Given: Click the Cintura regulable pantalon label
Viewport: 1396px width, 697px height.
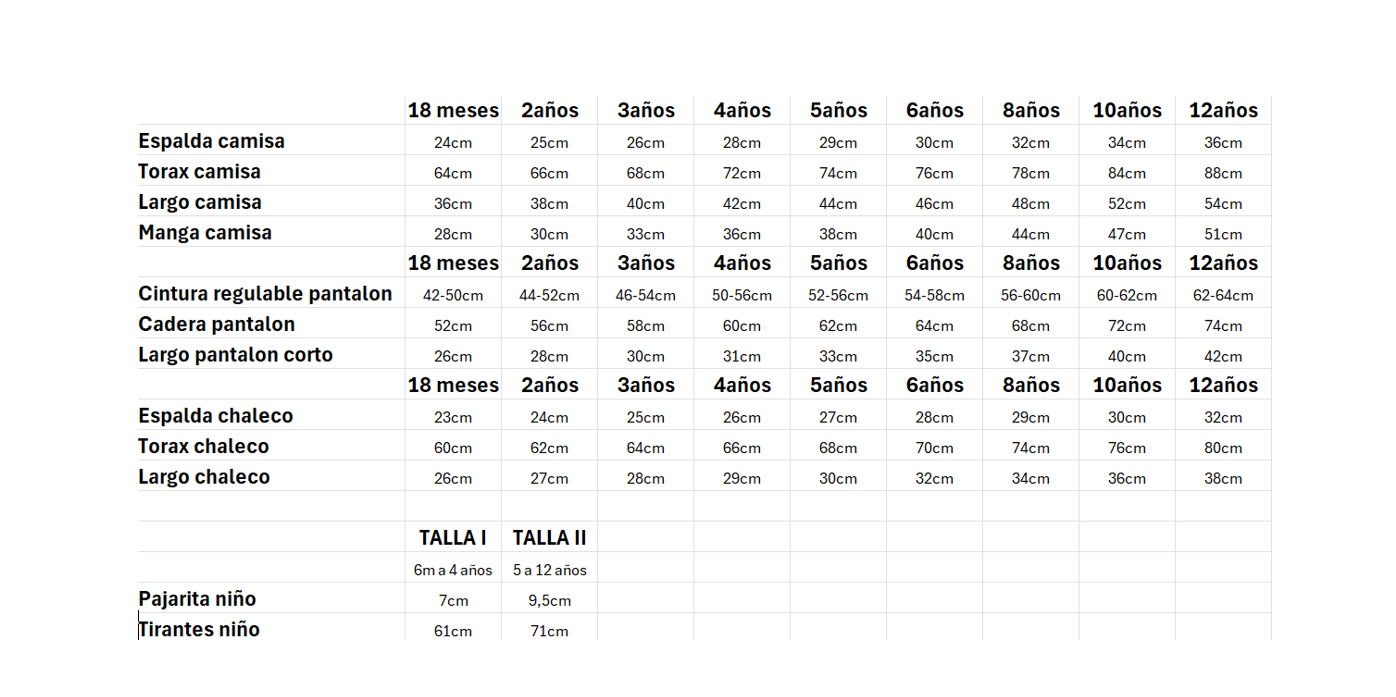Looking at the screenshot, I should tap(265, 294).
